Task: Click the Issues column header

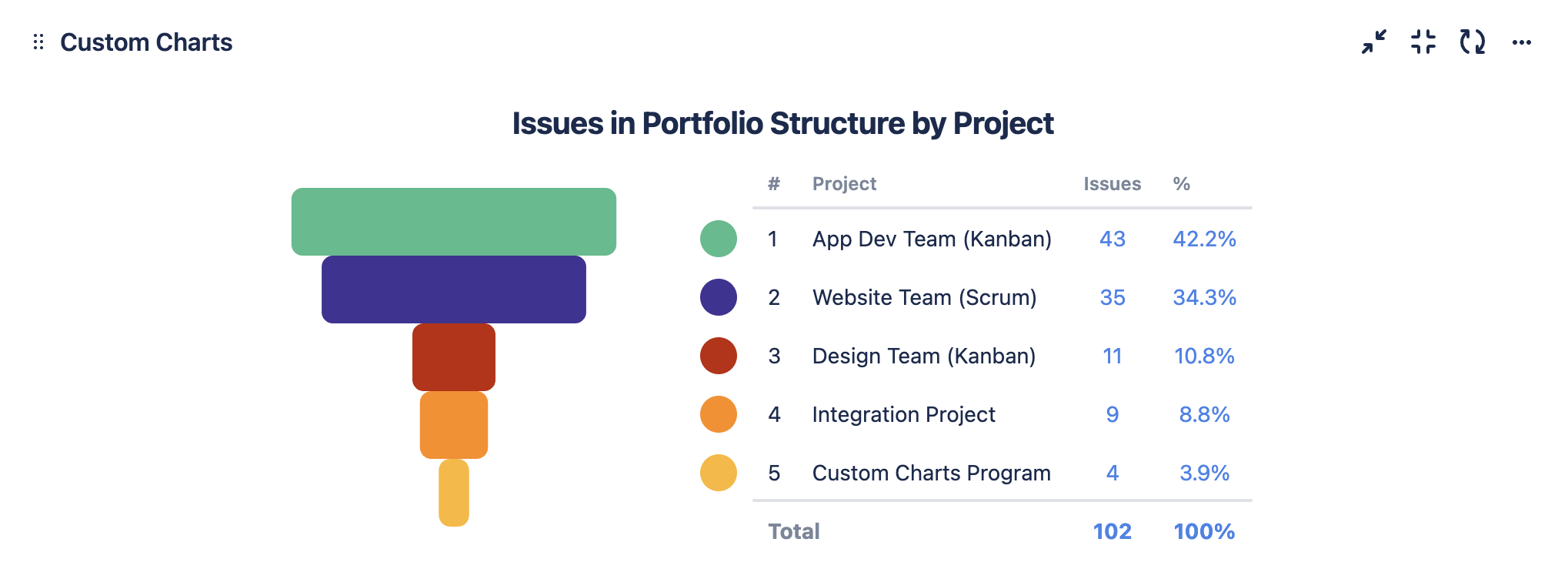Action: click(1112, 184)
